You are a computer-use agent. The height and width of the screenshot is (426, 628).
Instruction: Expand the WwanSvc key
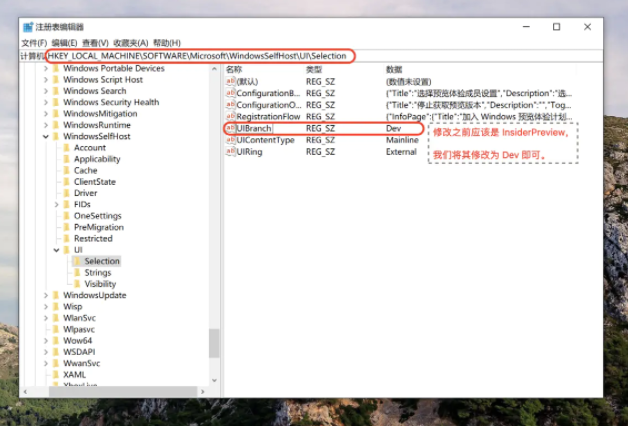point(46,364)
